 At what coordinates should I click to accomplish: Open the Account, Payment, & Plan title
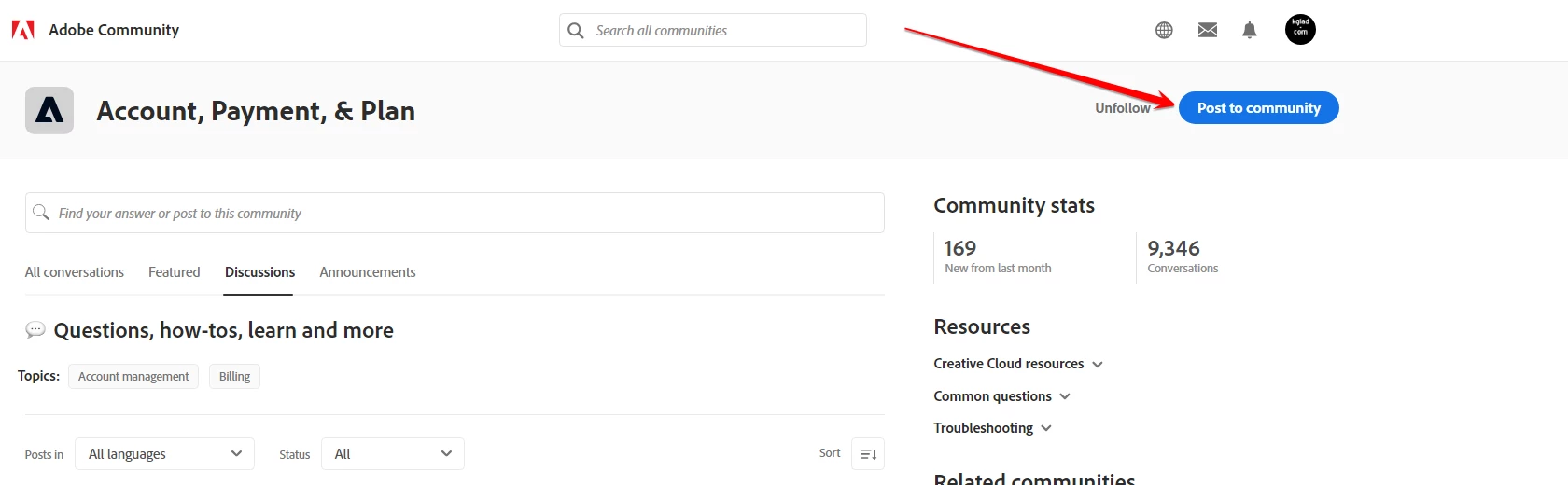256,111
